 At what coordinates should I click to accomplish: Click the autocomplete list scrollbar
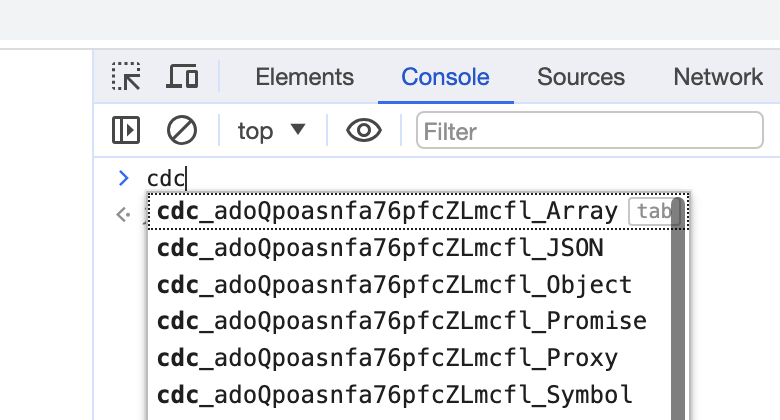point(677,310)
